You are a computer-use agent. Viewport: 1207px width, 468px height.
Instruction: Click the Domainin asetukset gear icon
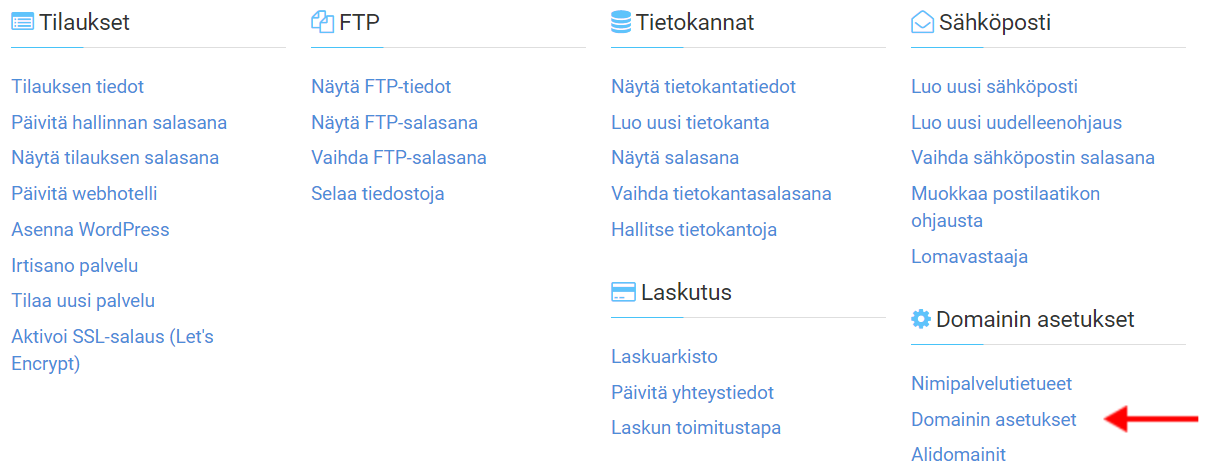(x=921, y=319)
